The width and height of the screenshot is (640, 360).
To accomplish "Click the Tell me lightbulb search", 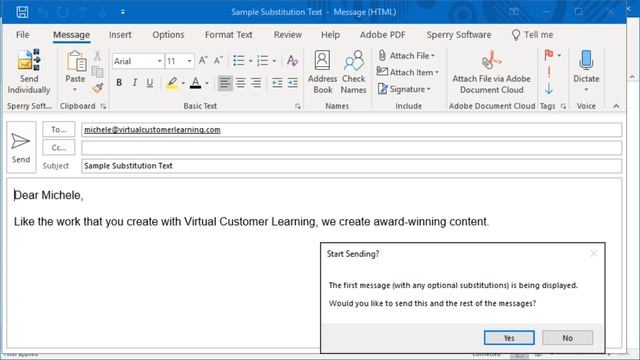I will pos(533,35).
